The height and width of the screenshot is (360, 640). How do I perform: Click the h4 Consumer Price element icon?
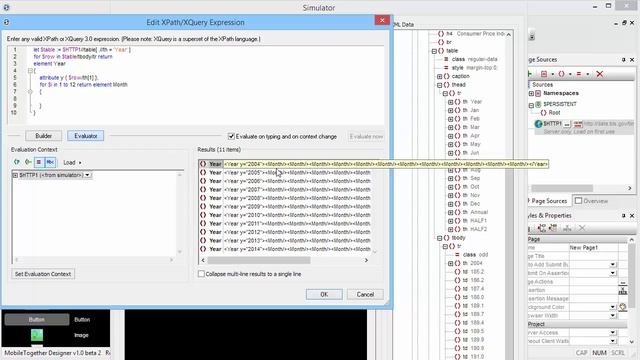pos(441,33)
